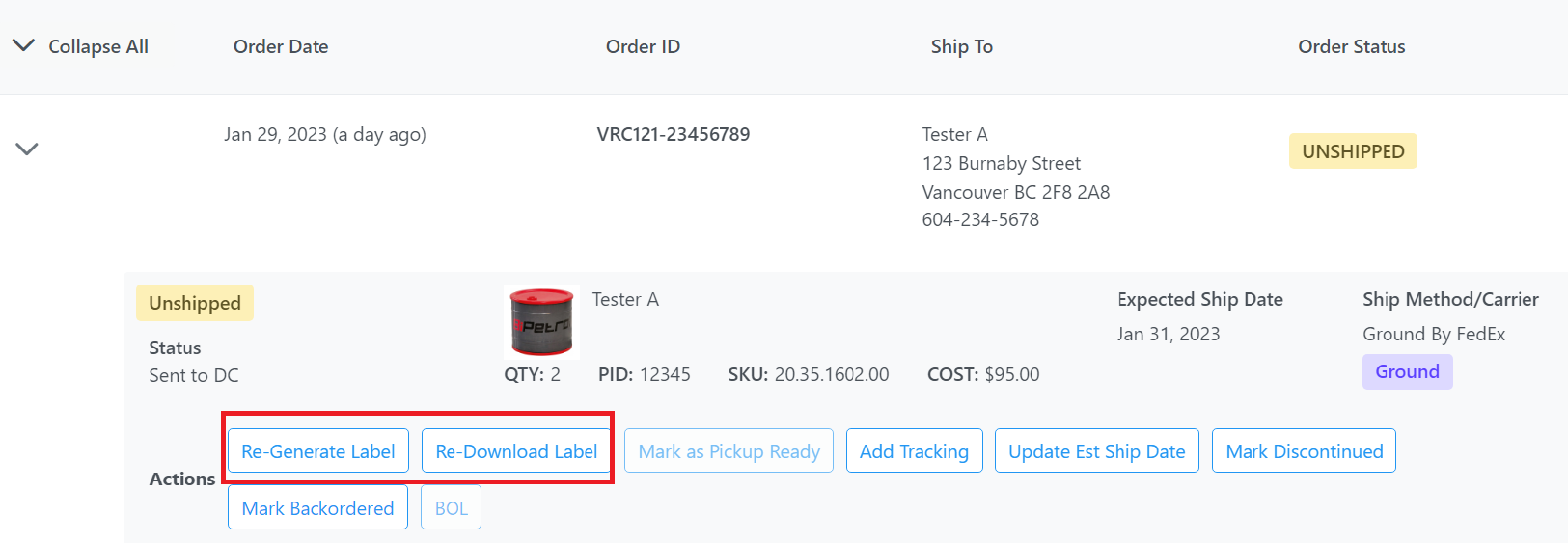Screen dimensions: 1568x543
Task: Click the yellow Unshipped item badge
Action: tap(195, 303)
